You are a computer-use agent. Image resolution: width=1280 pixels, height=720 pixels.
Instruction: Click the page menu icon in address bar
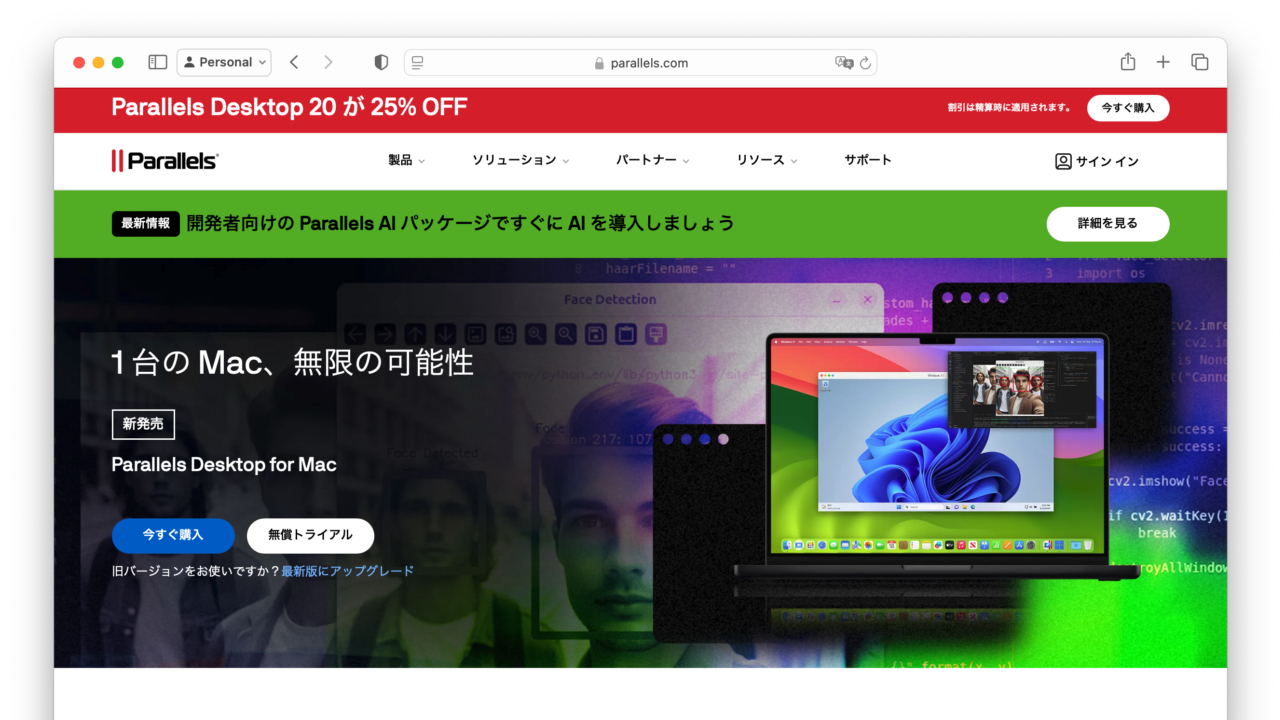coord(418,62)
